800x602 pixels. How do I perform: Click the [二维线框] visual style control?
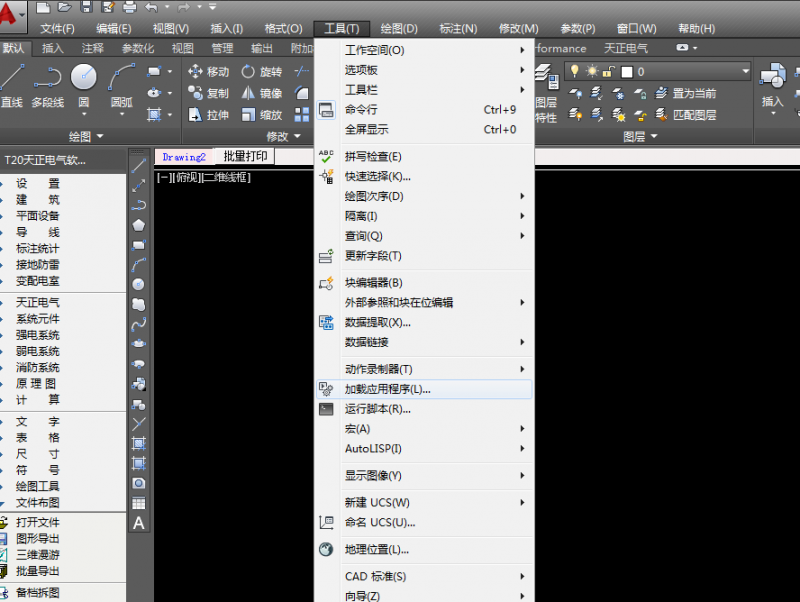[x=227, y=177]
